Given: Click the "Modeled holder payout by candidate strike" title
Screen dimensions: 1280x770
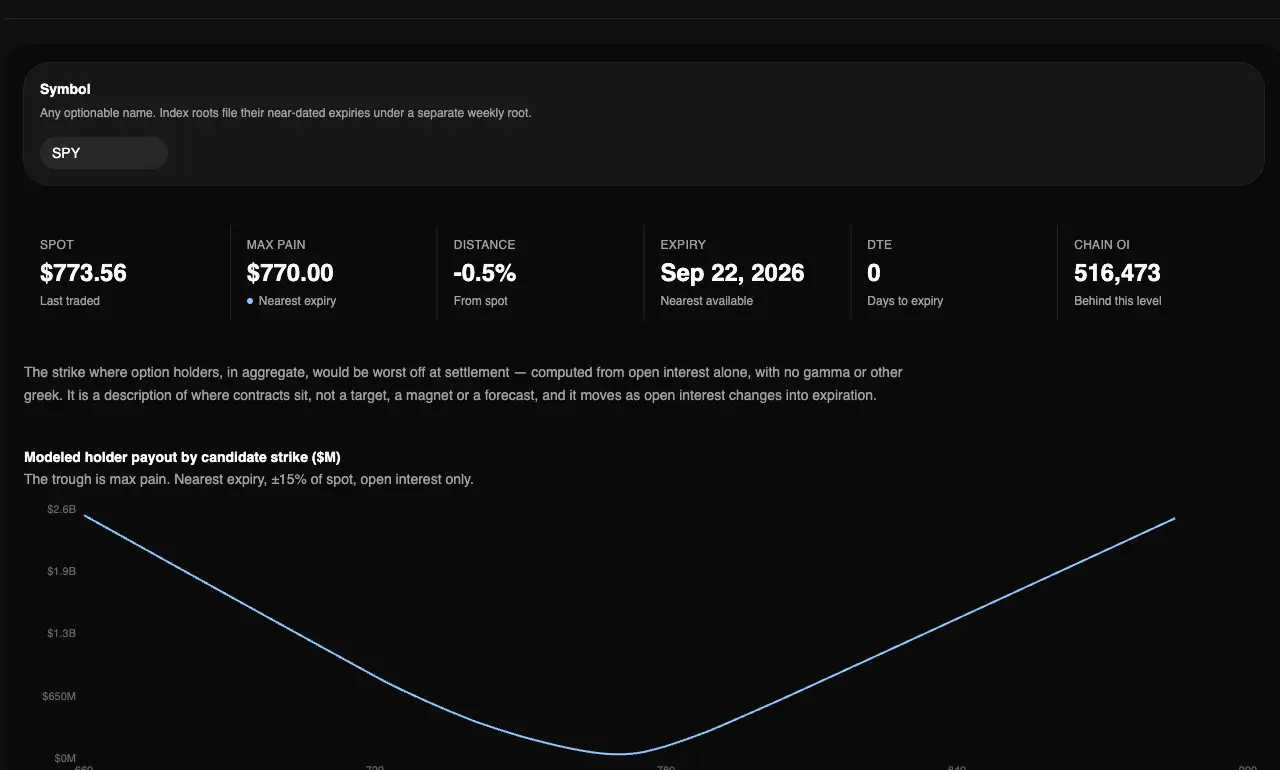Looking at the screenshot, I should click(182, 457).
